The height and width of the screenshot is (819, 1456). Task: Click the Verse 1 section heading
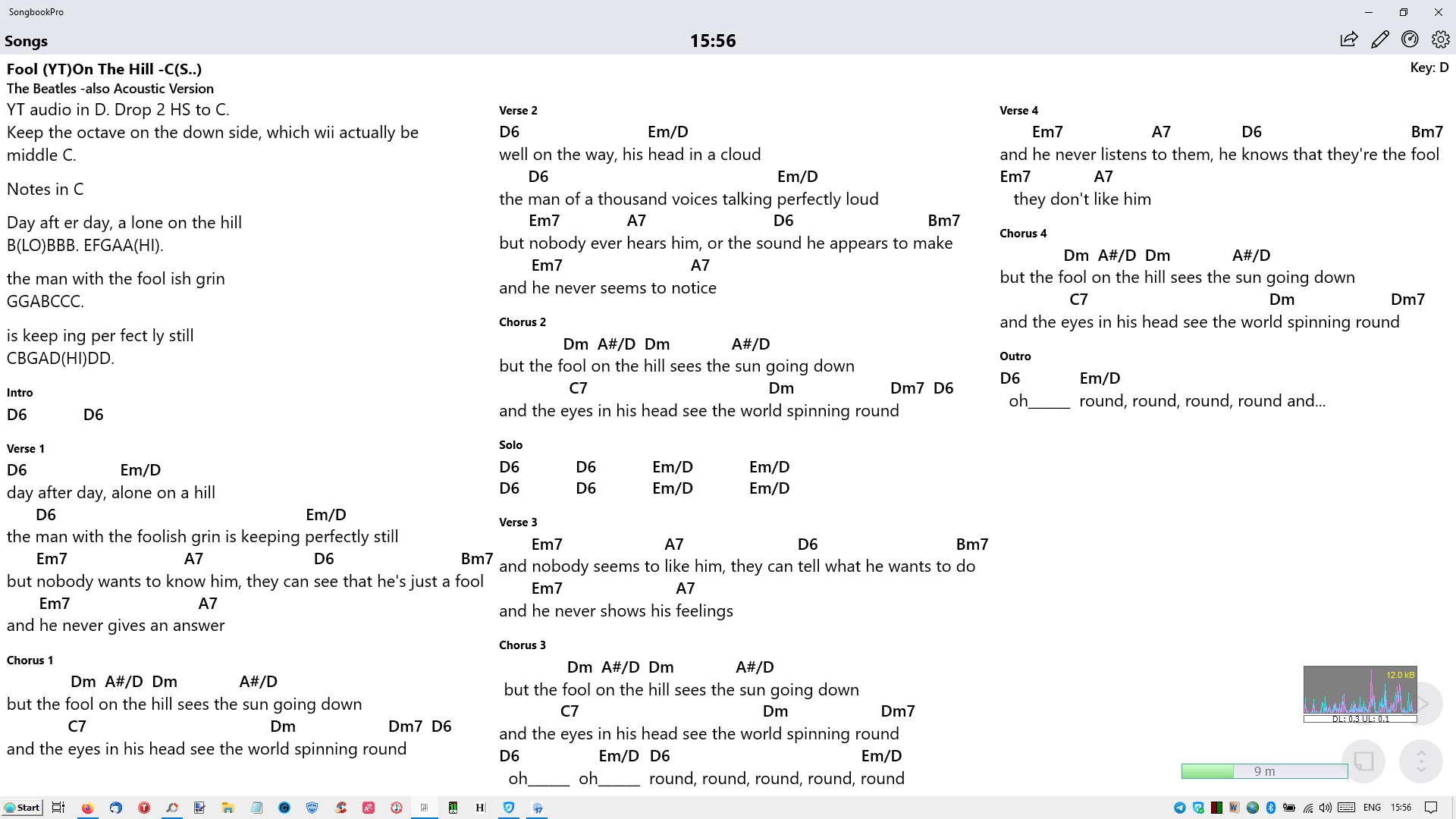click(26, 448)
